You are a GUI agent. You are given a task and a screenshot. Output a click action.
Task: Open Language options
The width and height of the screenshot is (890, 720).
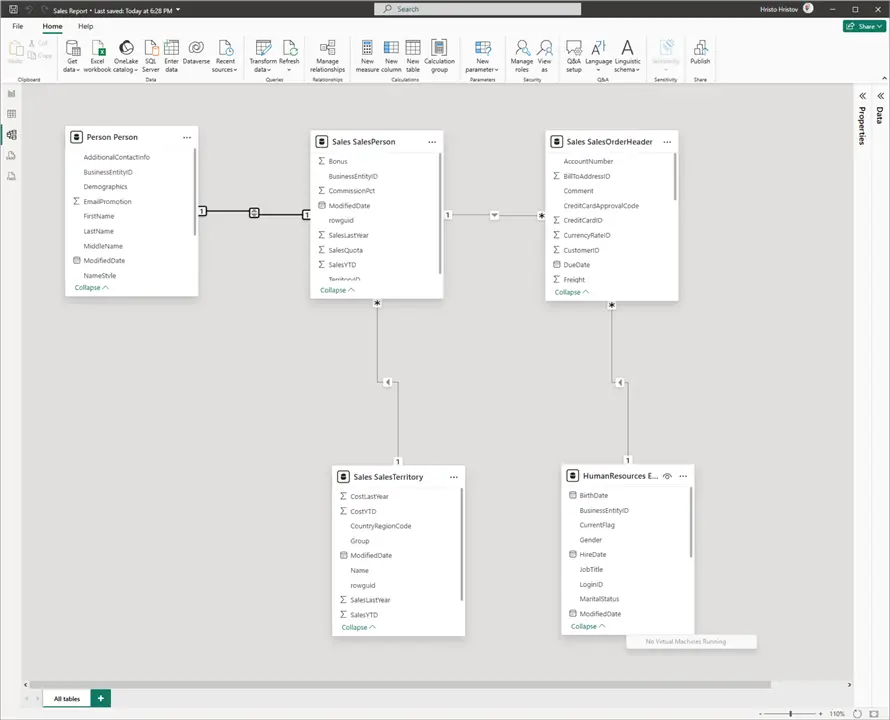[598, 56]
